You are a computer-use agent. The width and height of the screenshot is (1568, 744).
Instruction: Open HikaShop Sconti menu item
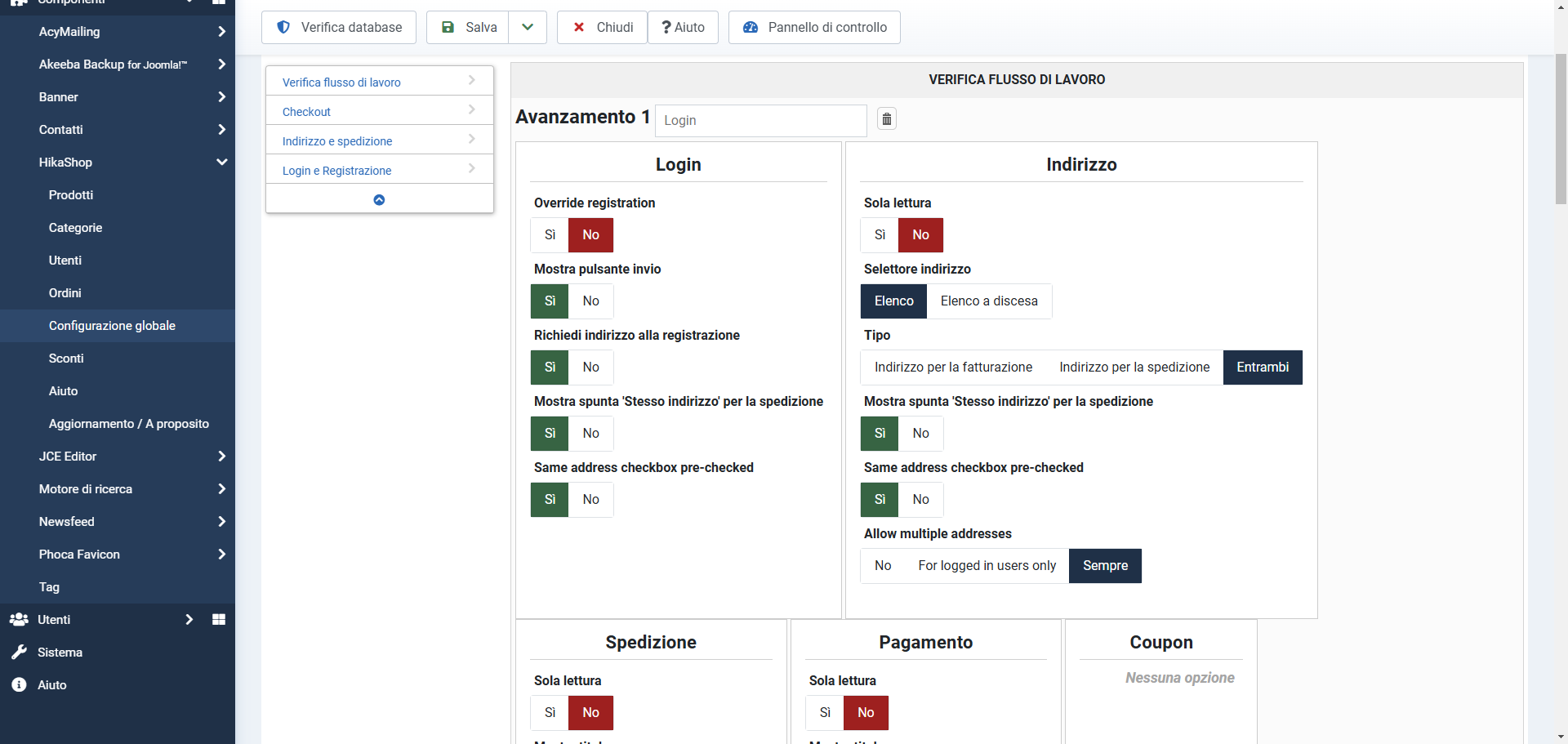(118, 359)
